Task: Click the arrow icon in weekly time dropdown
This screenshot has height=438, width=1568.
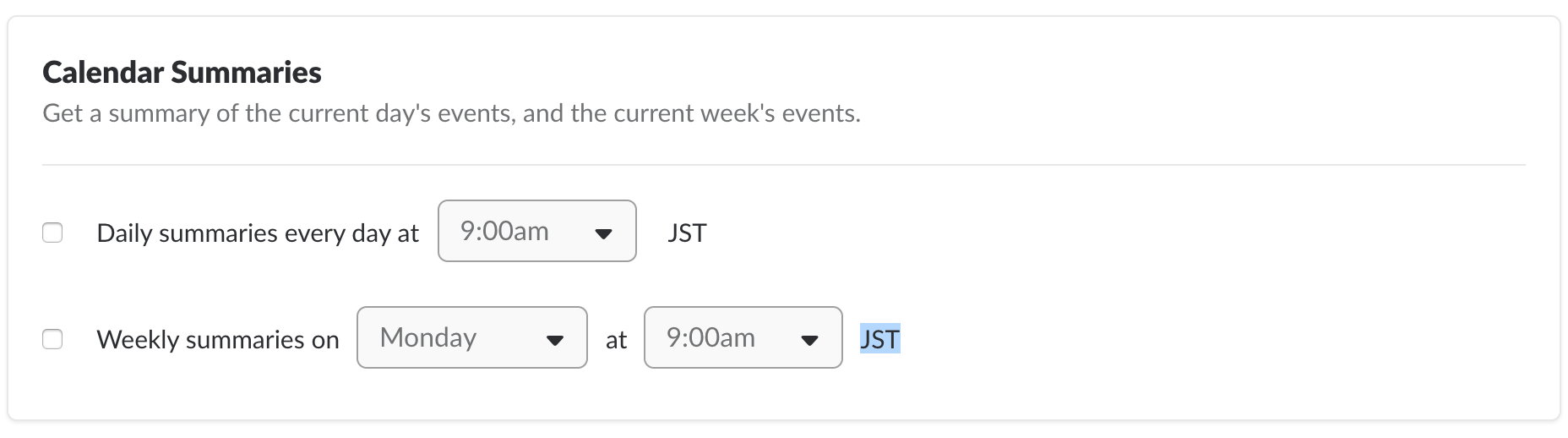Action: click(x=809, y=340)
